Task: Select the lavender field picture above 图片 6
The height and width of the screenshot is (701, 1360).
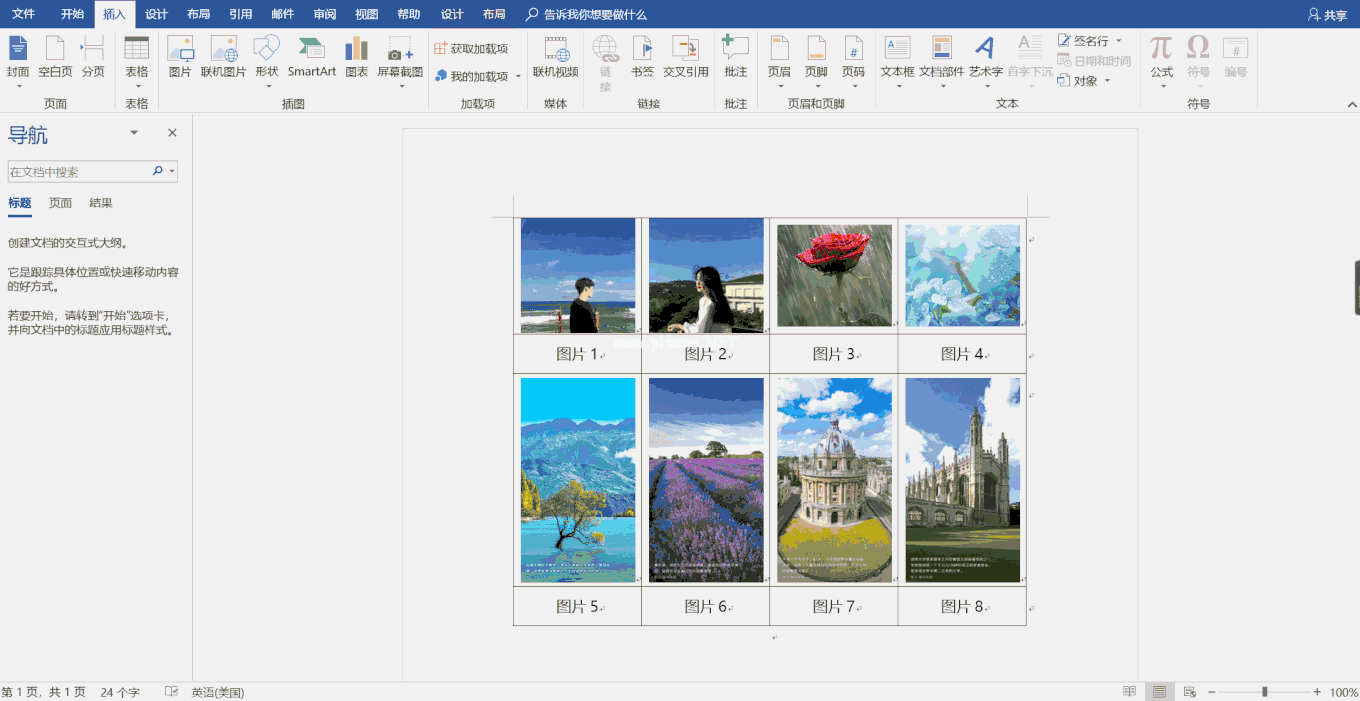Action: pyautogui.click(x=706, y=480)
